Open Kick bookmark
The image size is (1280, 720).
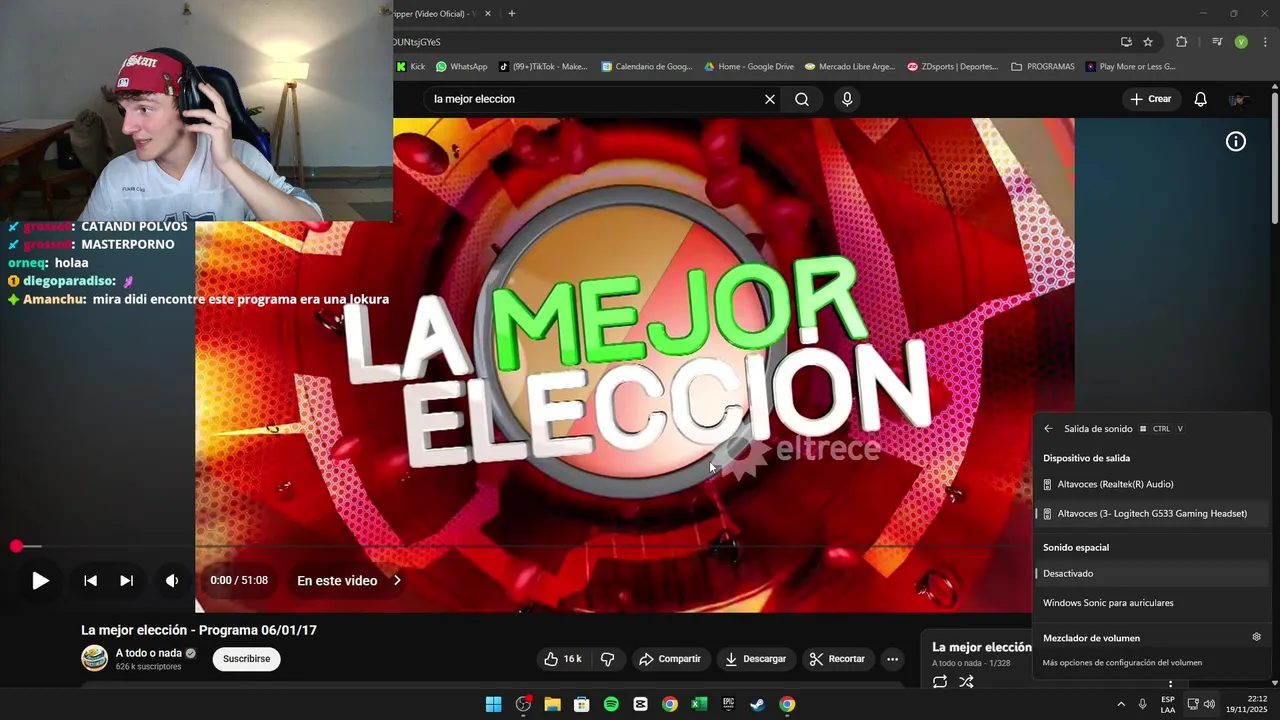point(411,67)
